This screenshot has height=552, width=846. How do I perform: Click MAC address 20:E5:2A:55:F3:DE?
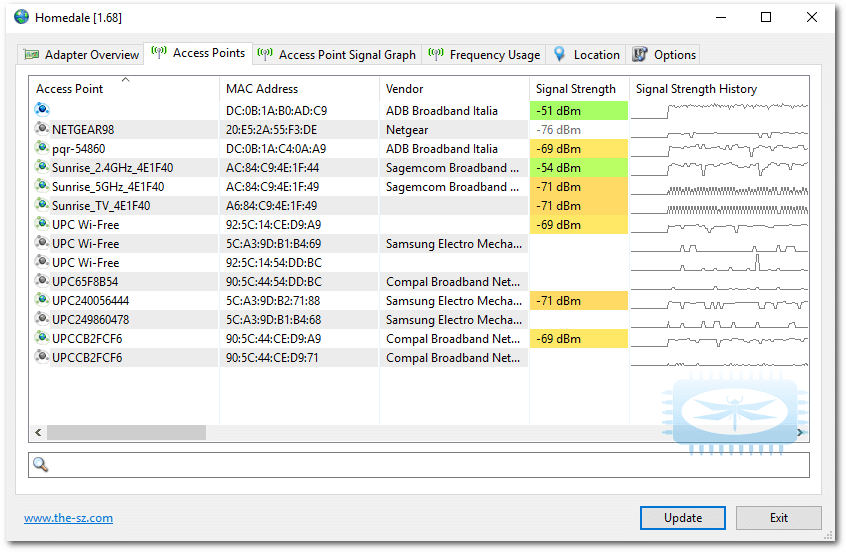pyautogui.click(x=271, y=130)
